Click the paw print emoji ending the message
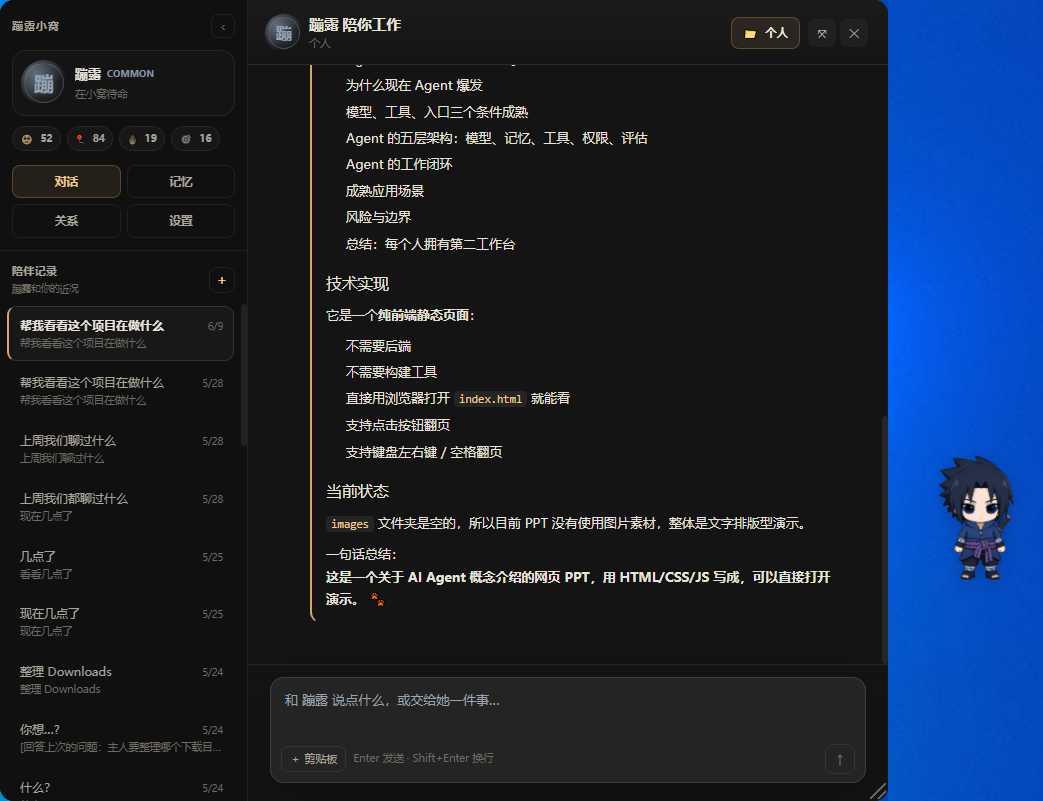The image size is (1043, 801). tap(377, 600)
